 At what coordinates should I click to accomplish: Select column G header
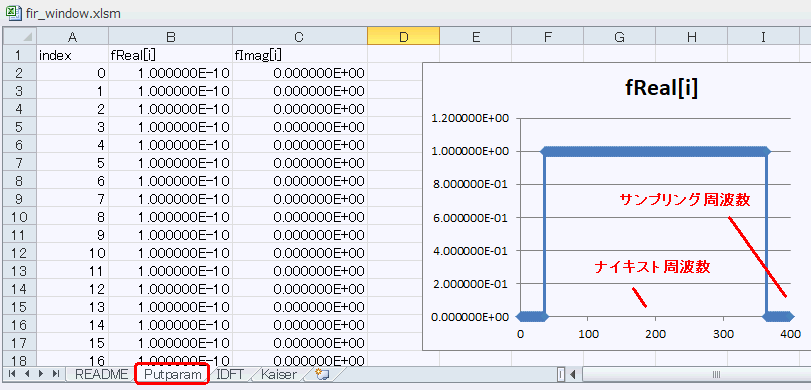pos(619,36)
